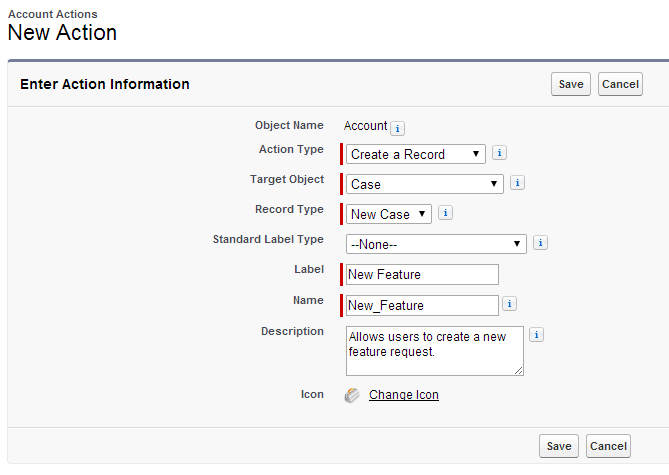
Task: Click the current action icon image
Action: click(352, 395)
